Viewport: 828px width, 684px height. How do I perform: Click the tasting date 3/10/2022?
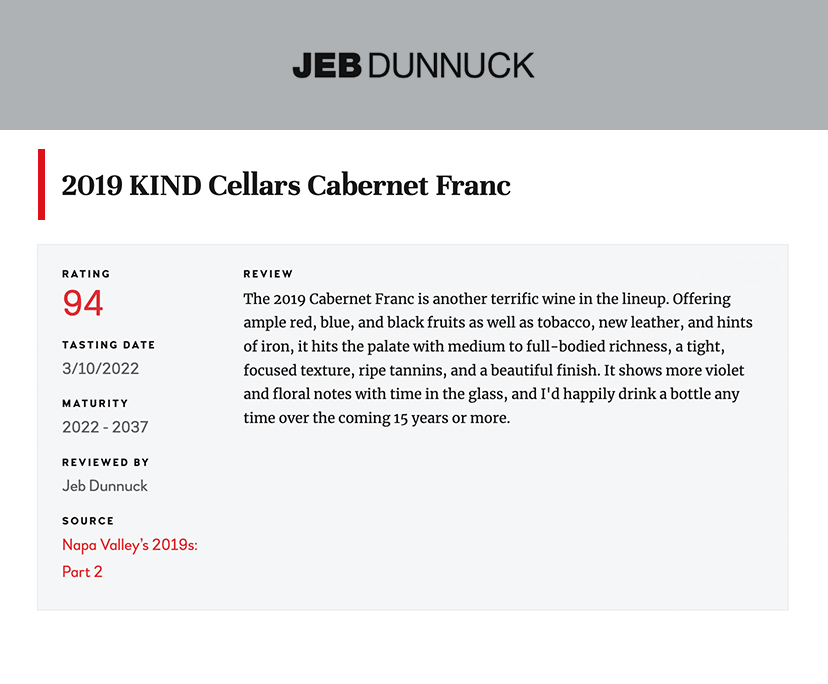coord(100,368)
